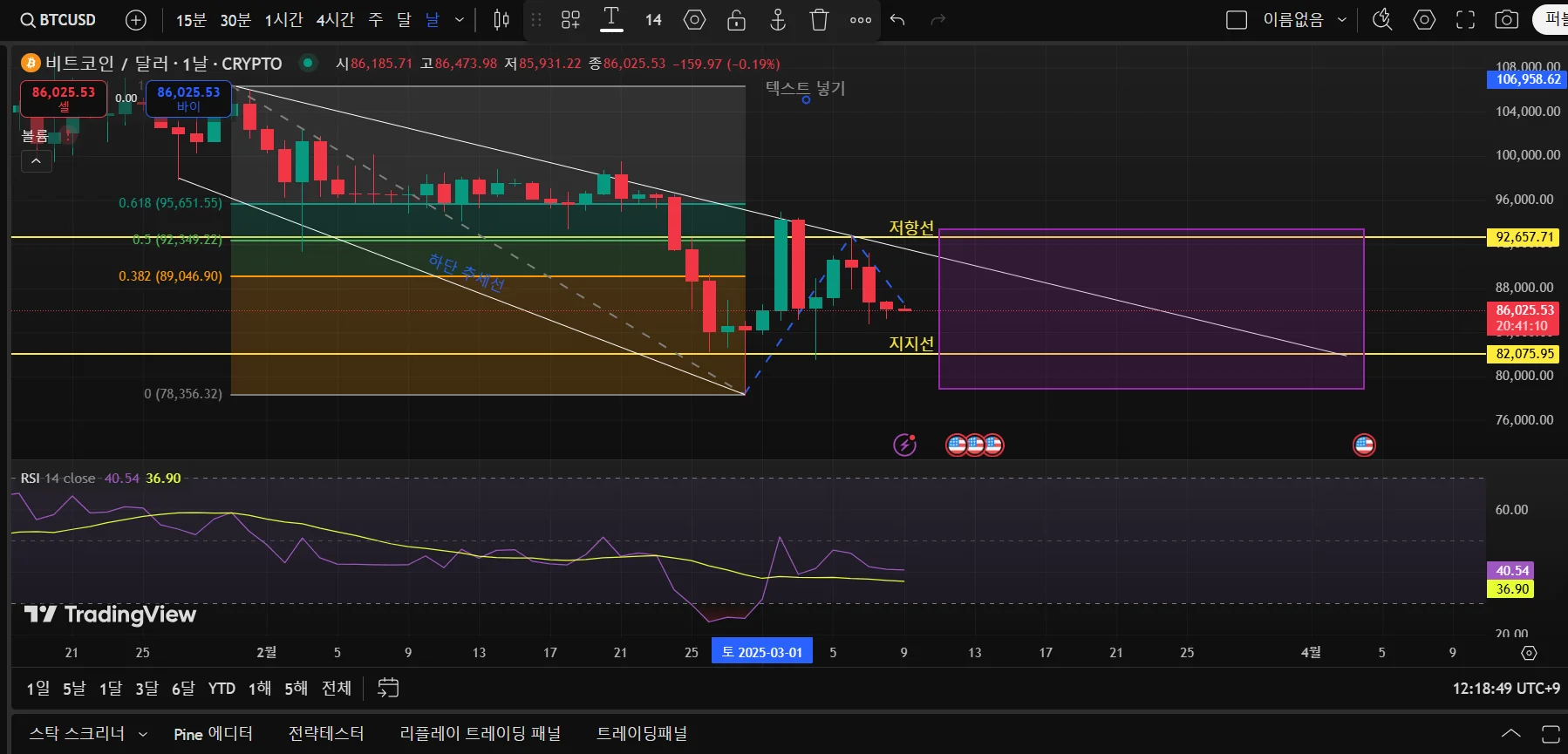Select the 4시간 timeframe
Viewport: 1568px width, 754px height.
[335, 19]
